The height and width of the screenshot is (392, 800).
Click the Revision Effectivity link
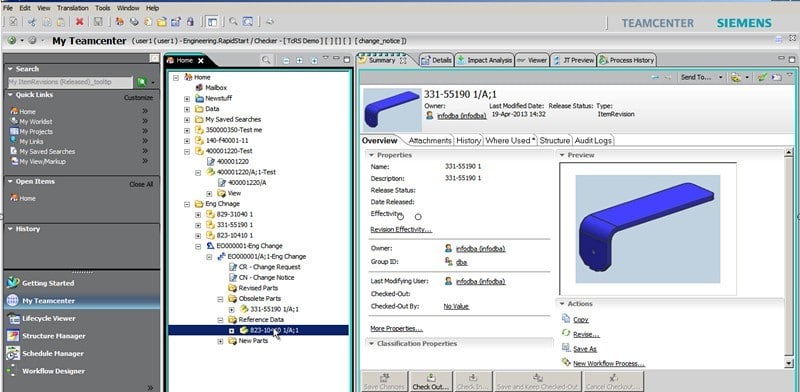click(x=401, y=230)
